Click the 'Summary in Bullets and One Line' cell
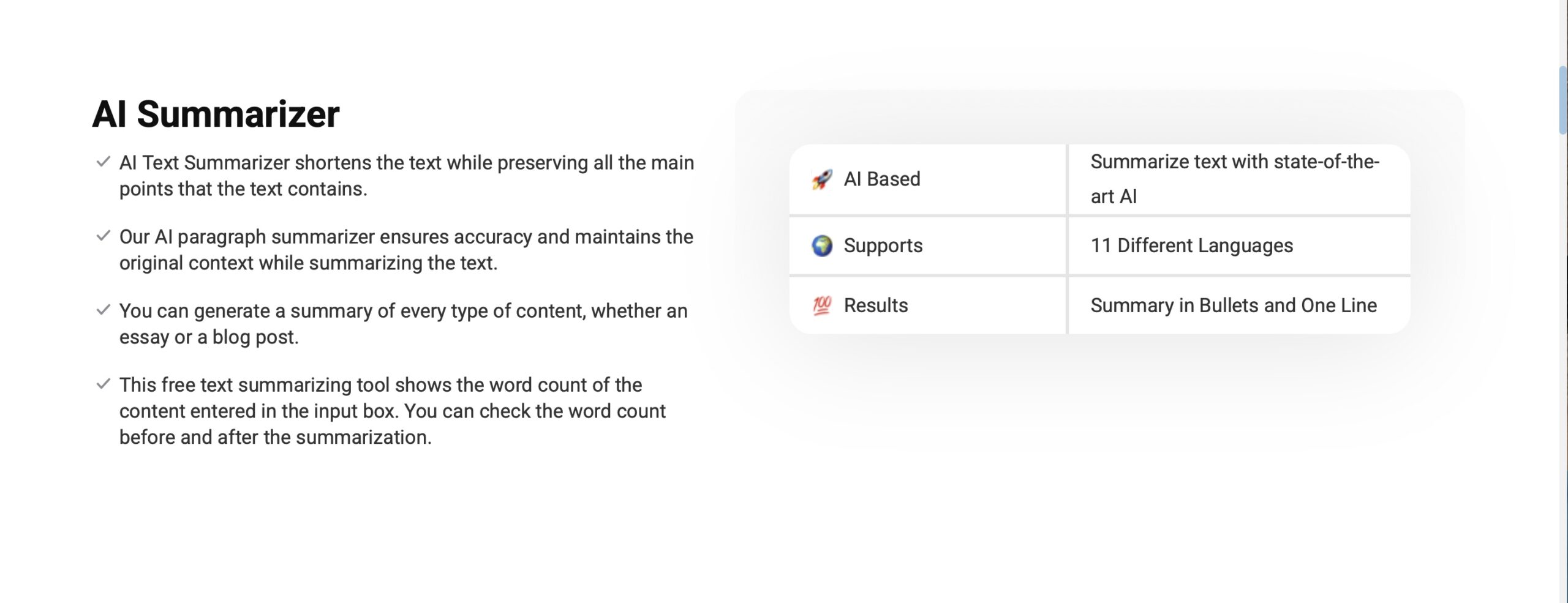Screen dimensions: 1568x603 [x=1233, y=305]
